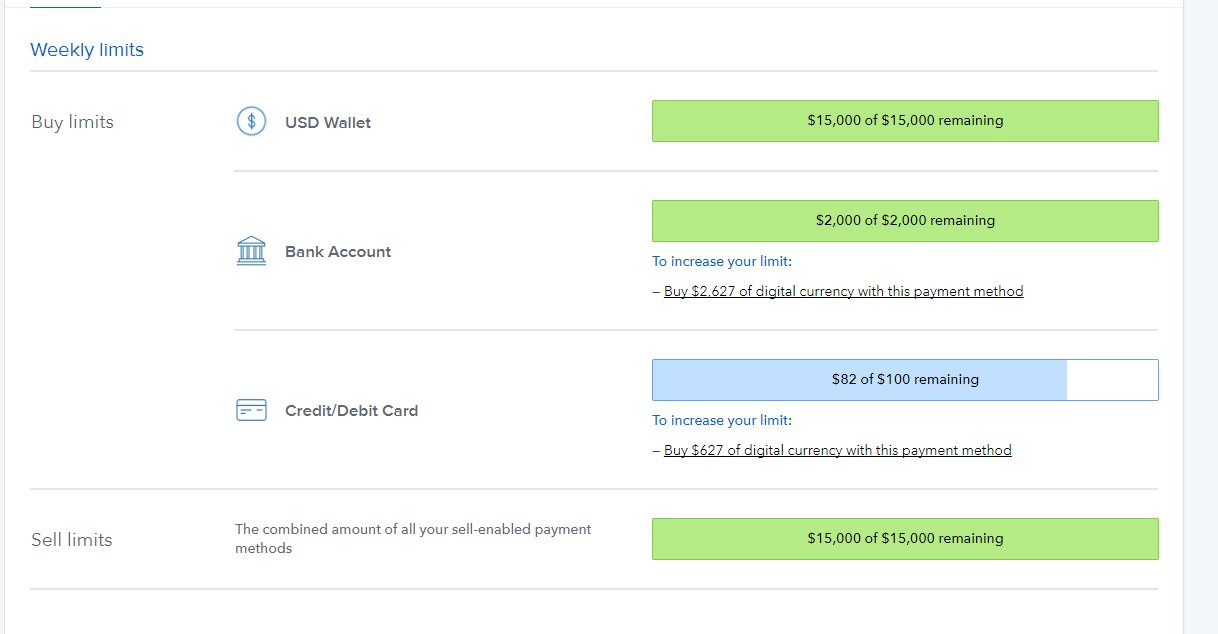Click the USD Wallet dollar-sign icon

point(251,122)
